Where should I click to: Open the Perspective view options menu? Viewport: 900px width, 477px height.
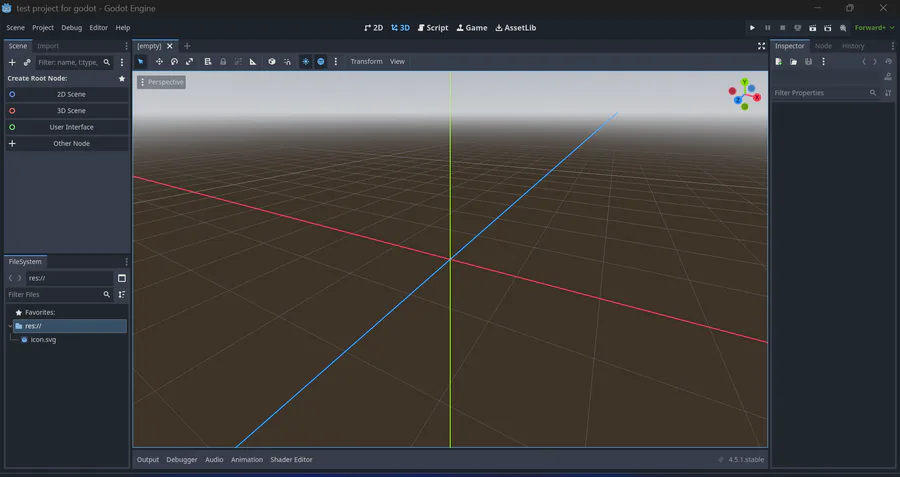(x=161, y=82)
